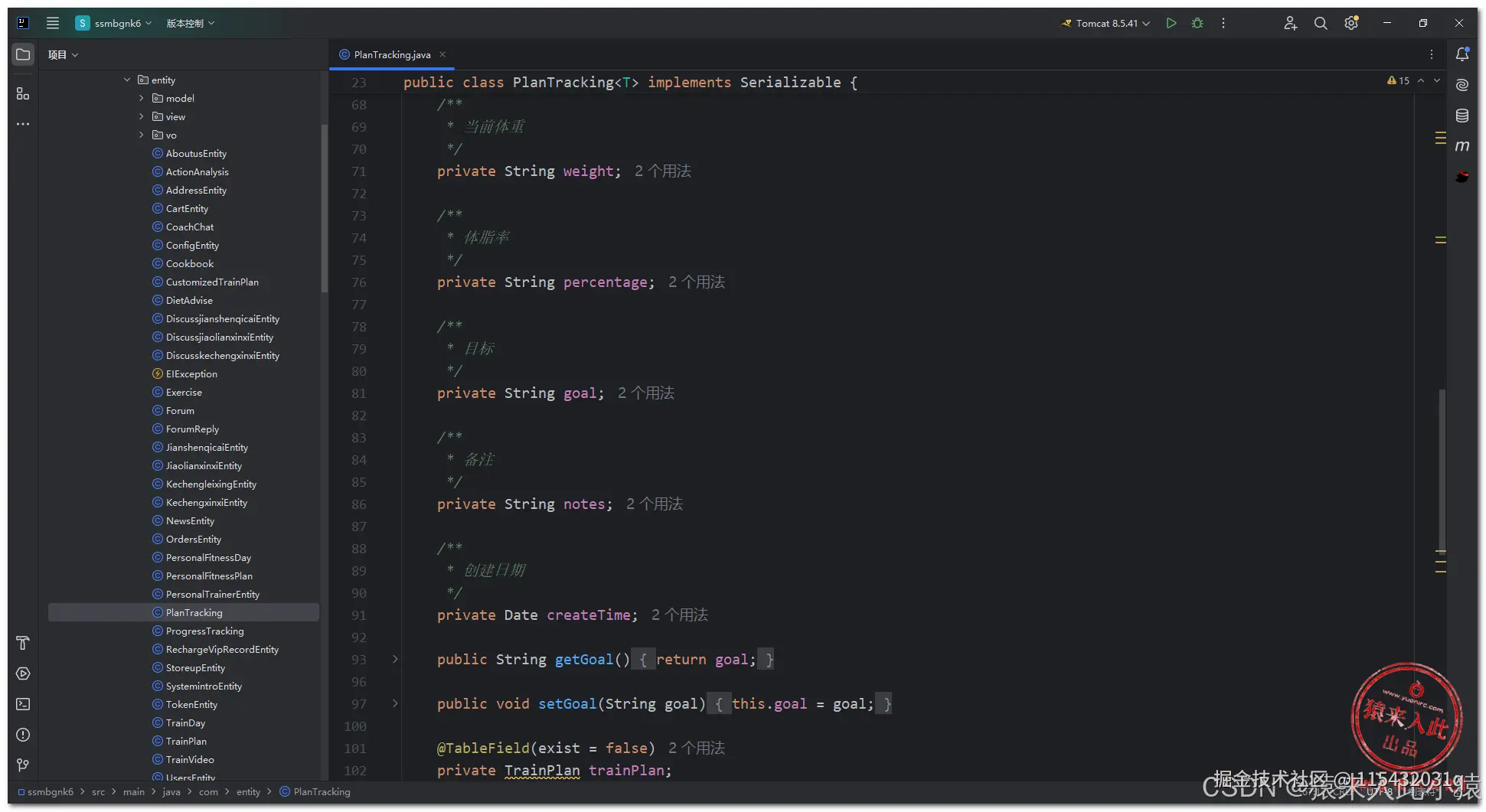Expand the model folder
Screen dimensions: 1486x812
point(142,98)
